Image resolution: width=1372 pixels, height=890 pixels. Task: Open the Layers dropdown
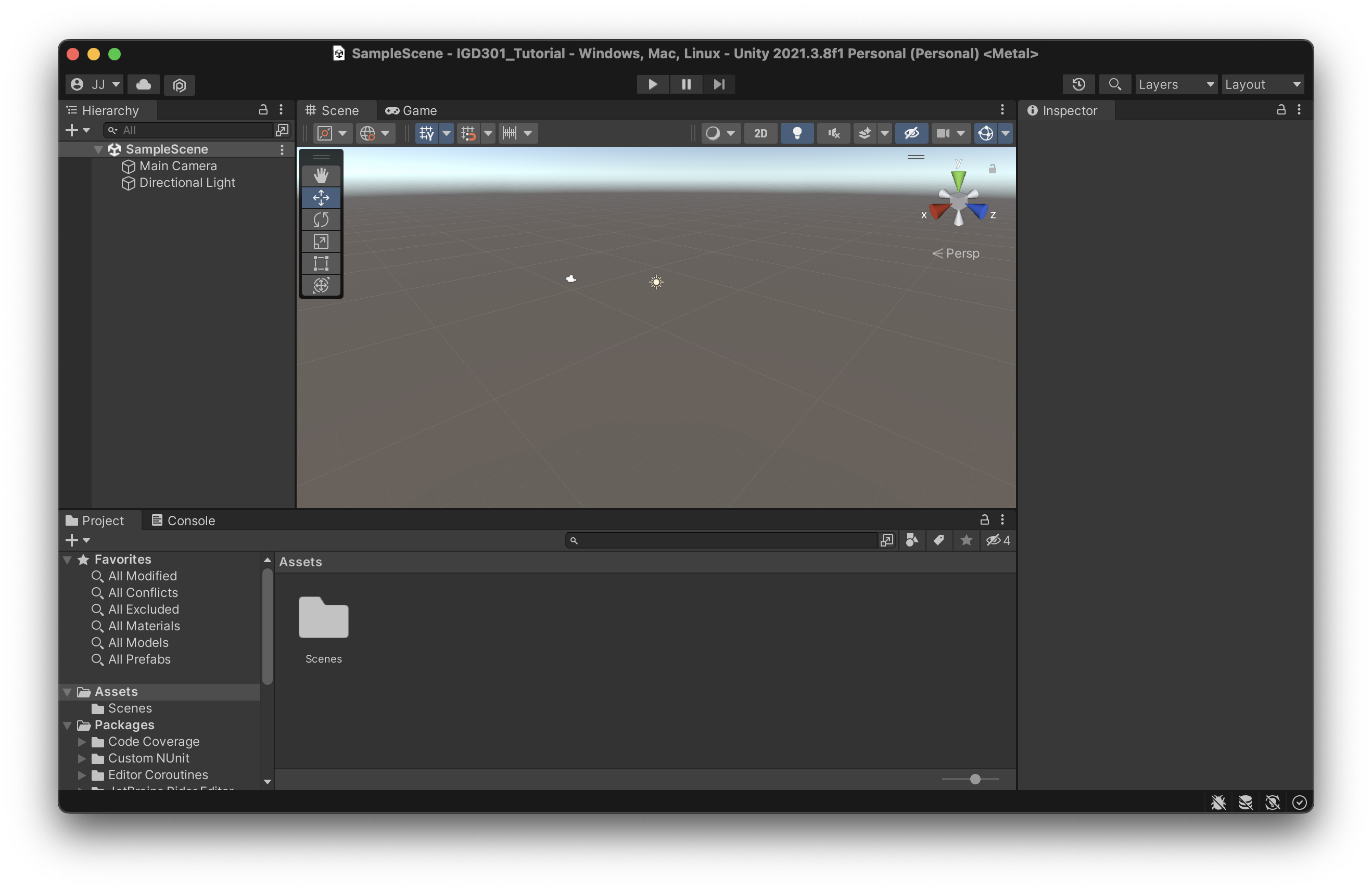[1176, 85]
